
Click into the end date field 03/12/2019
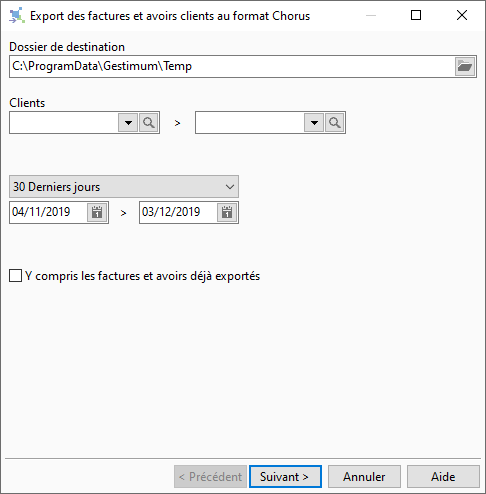pyautogui.click(x=178, y=212)
